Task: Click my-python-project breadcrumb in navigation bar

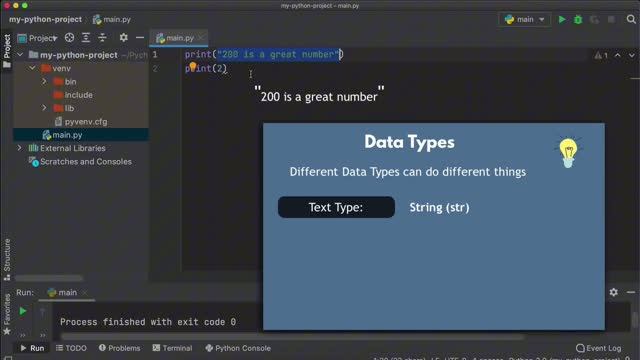Action: coord(45,19)
